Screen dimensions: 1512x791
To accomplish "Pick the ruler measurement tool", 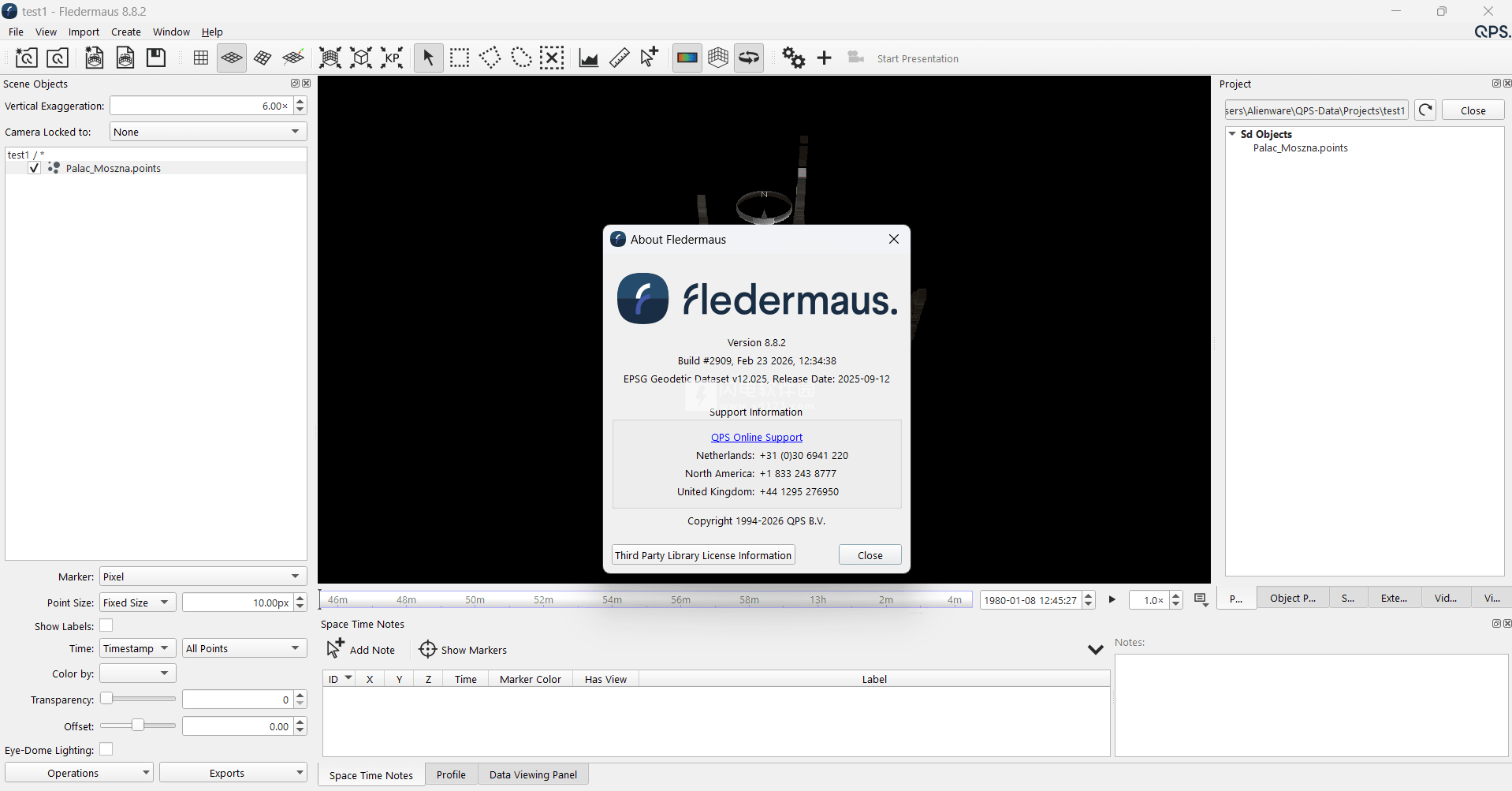I will [619, 58].
